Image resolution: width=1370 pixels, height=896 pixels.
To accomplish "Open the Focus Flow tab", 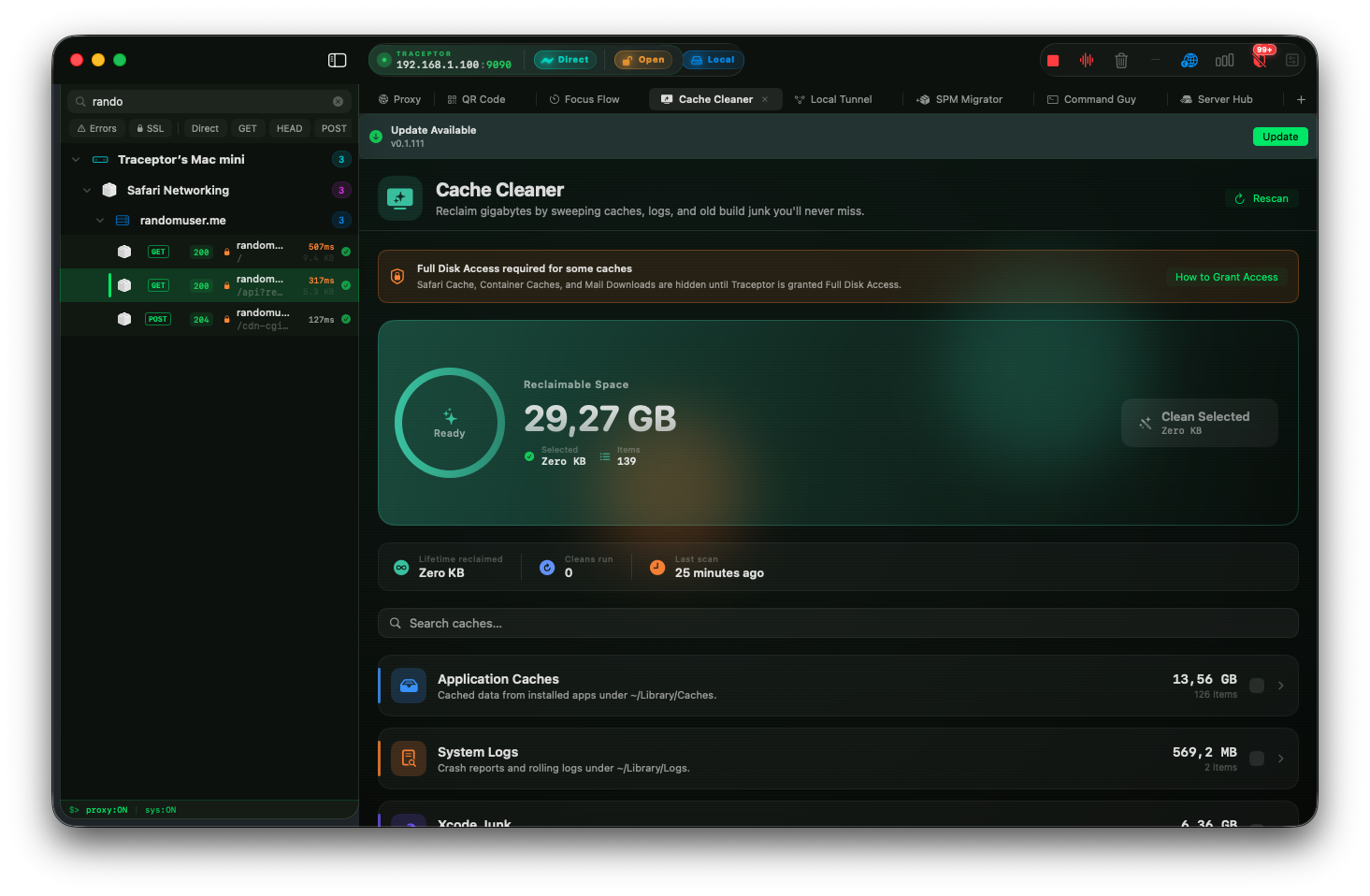I will [x=584, y=99].
